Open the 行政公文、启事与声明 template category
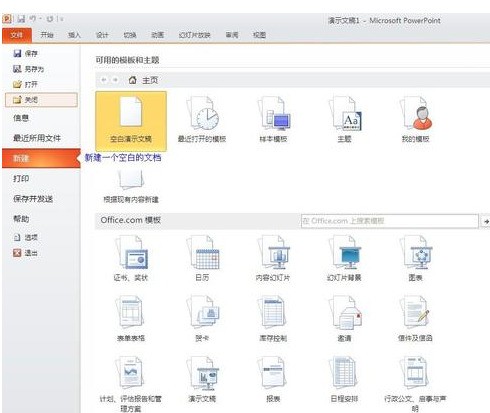This screenshot has width=490, height=413. tap(415, 384)
